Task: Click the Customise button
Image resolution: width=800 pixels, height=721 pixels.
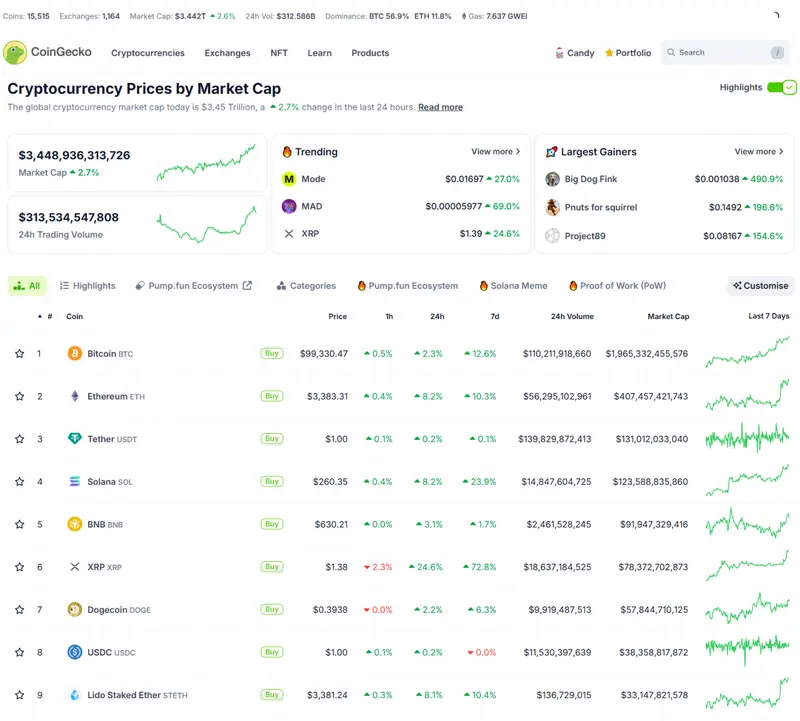Action: (760, 286)
